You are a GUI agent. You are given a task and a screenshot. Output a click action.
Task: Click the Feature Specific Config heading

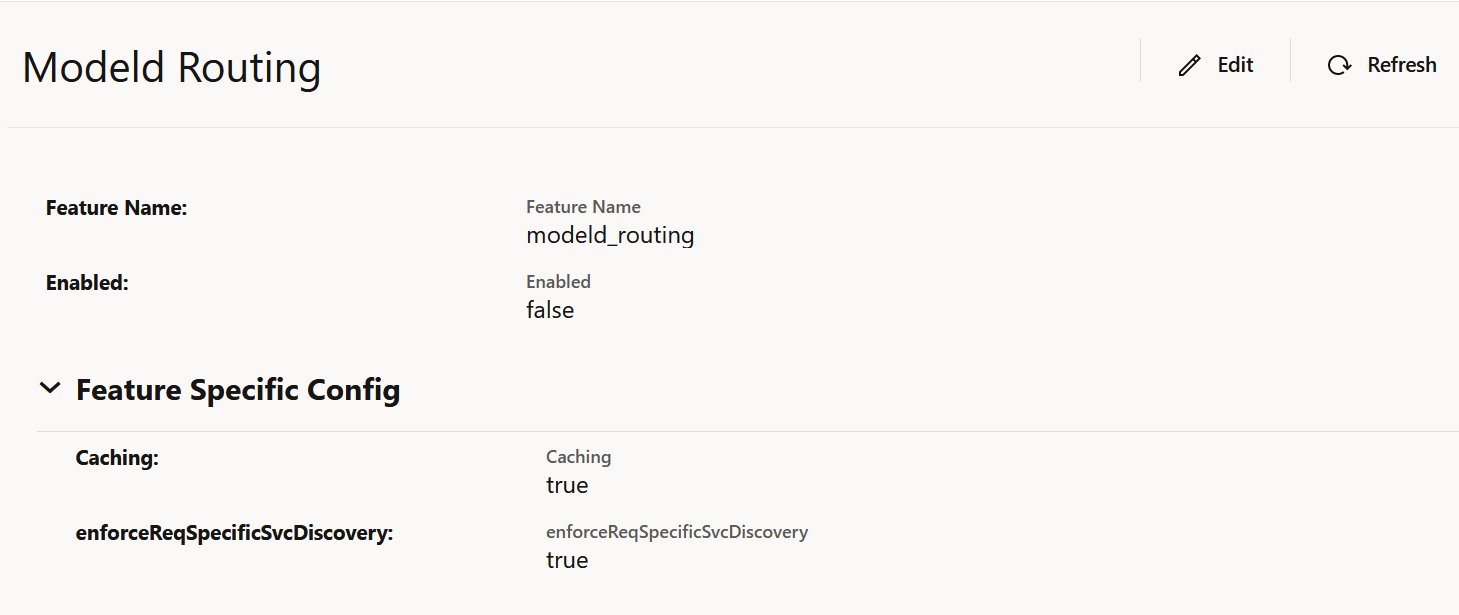pos(238,389)
